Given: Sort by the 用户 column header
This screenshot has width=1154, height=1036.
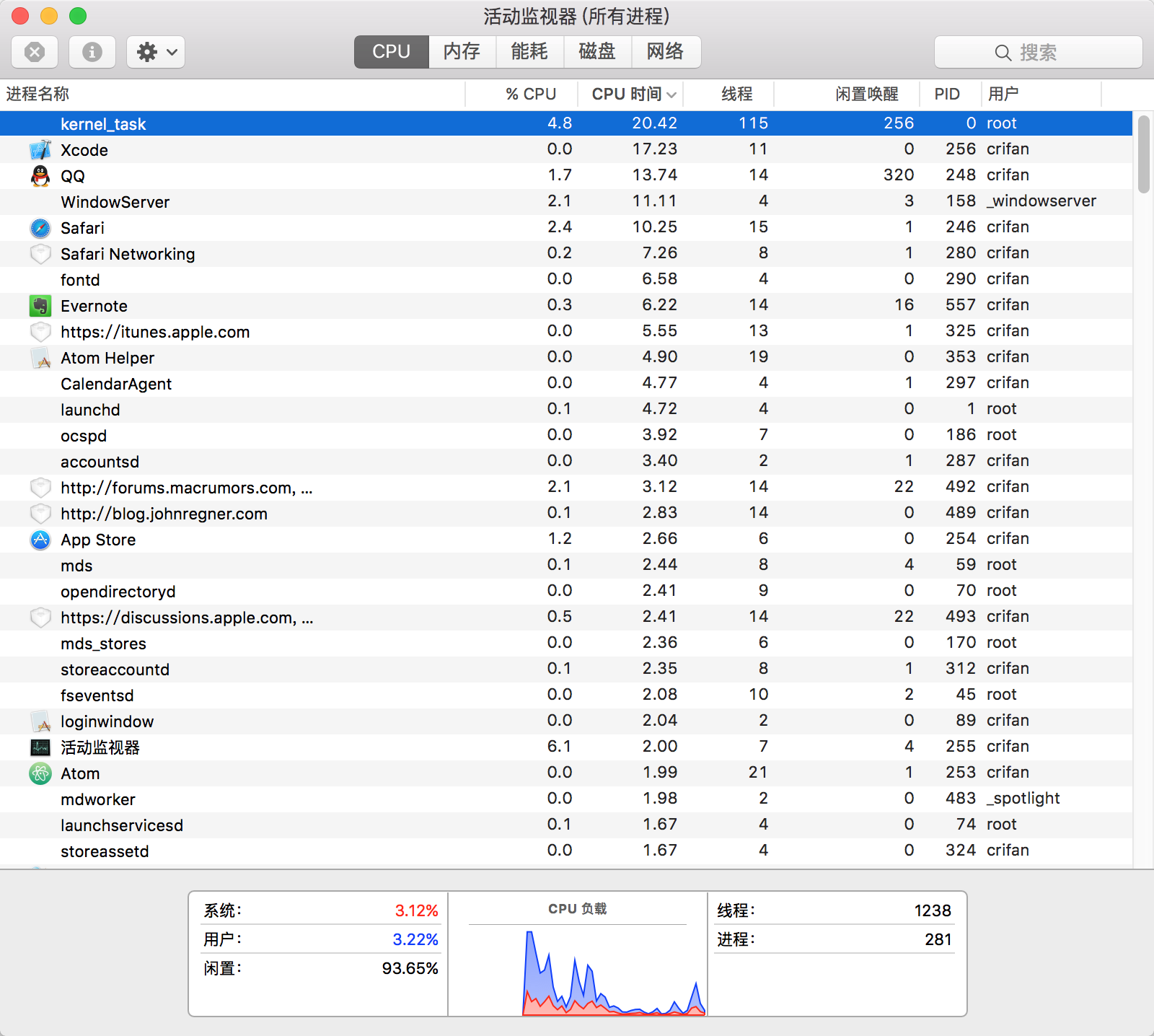Looking at the screenshot, I should click(1041, 95).
